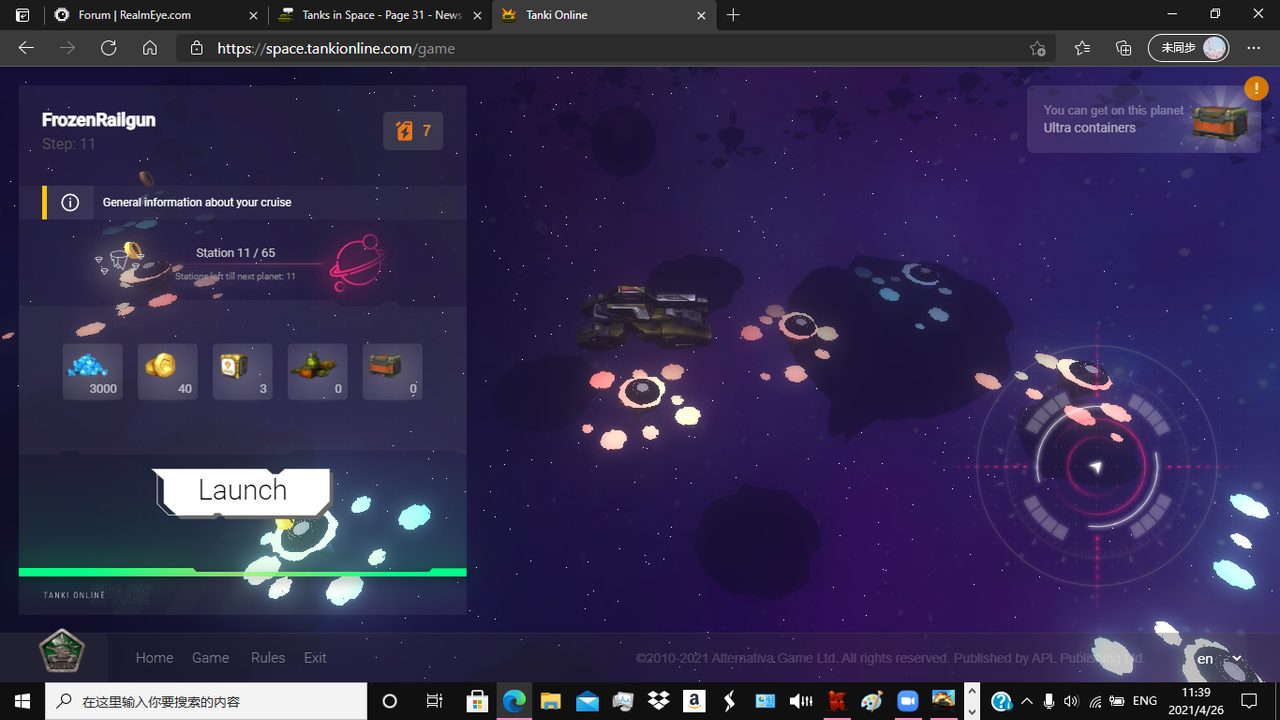Open the Home link in footer
This screenshot has width=1280, height=720.
[x=155, y=658]
